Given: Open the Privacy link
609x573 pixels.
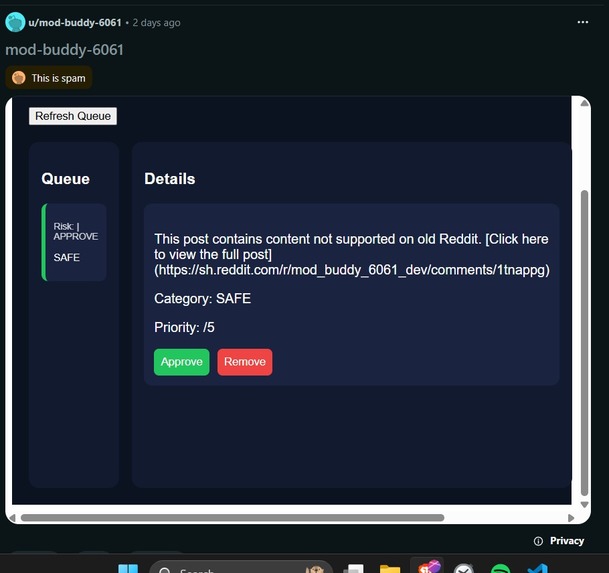Looking at the screenshot, I should [x=567, y=541].
